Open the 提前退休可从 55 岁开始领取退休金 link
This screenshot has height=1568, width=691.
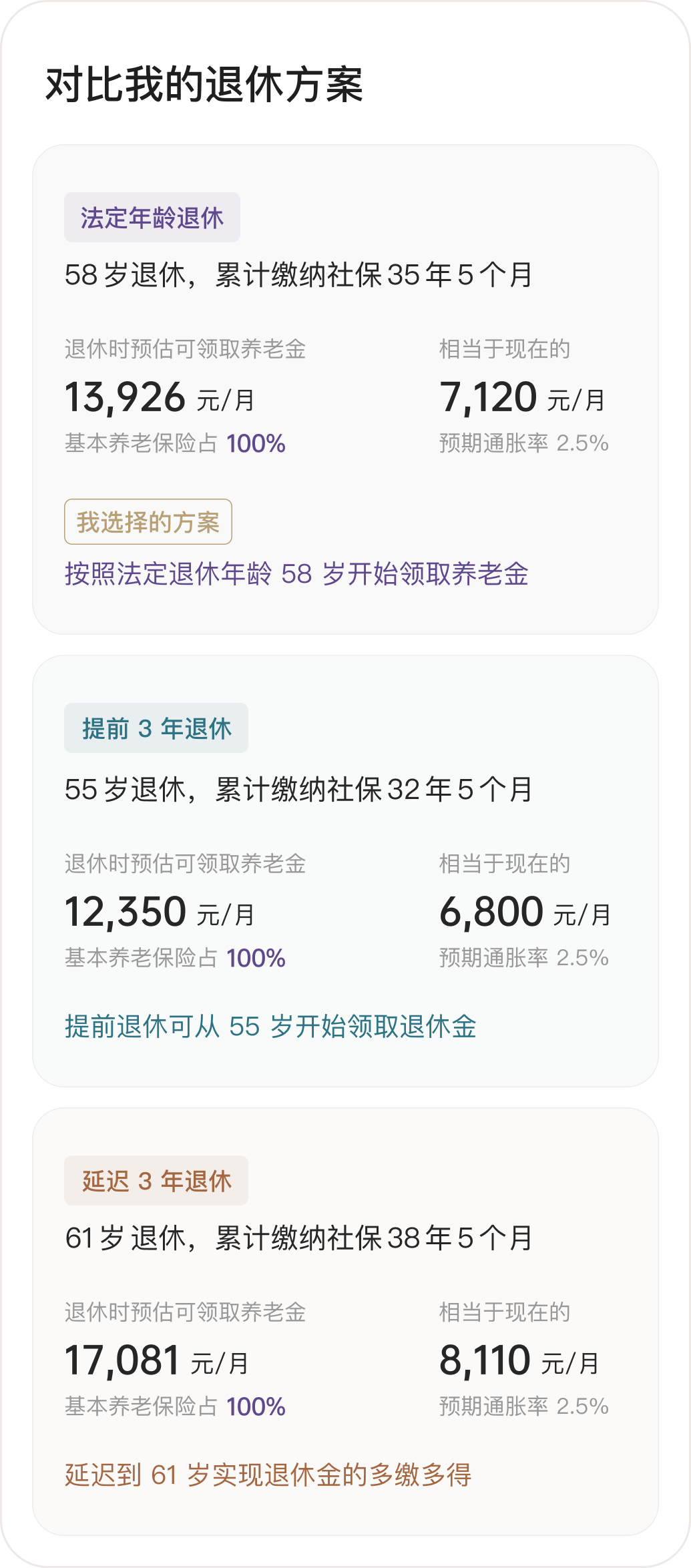pyautogui.click(x=270, y=1027)
